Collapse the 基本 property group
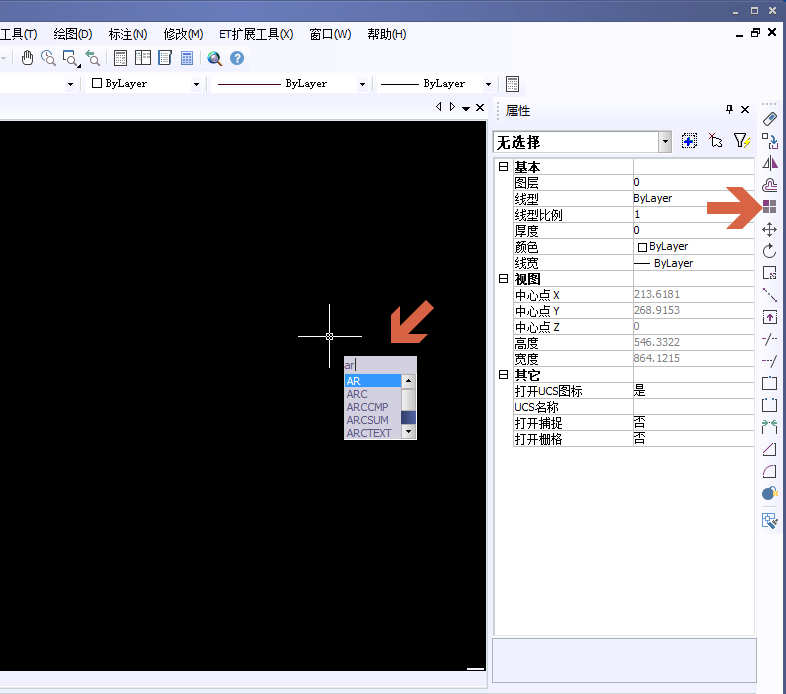This screenshot has height=694, width=786. click(503, 167)
